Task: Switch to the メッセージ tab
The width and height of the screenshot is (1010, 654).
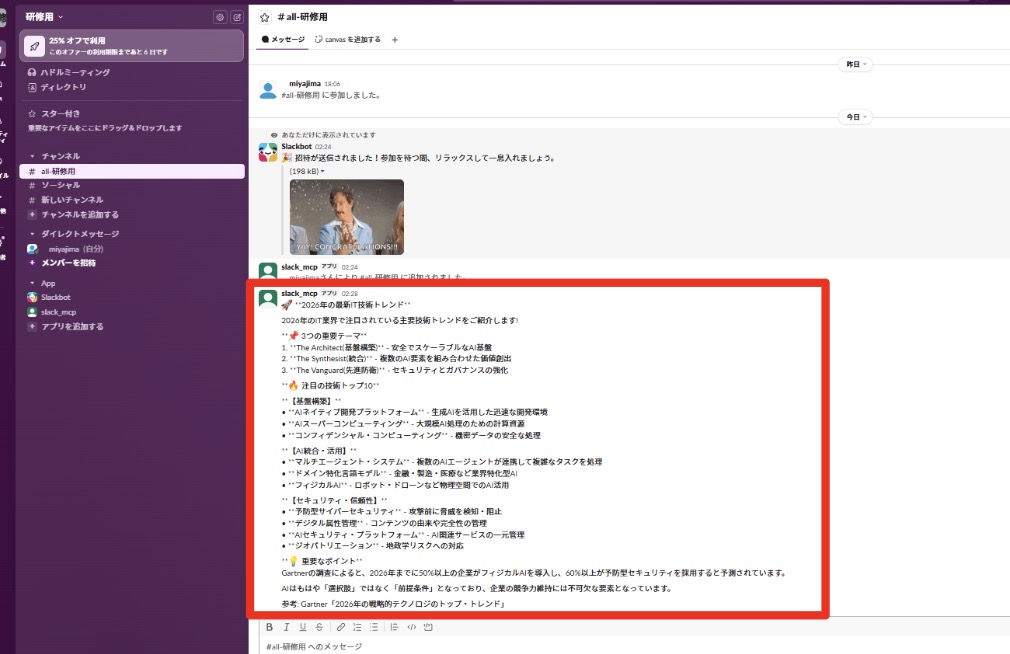Action: pos(283,40)
